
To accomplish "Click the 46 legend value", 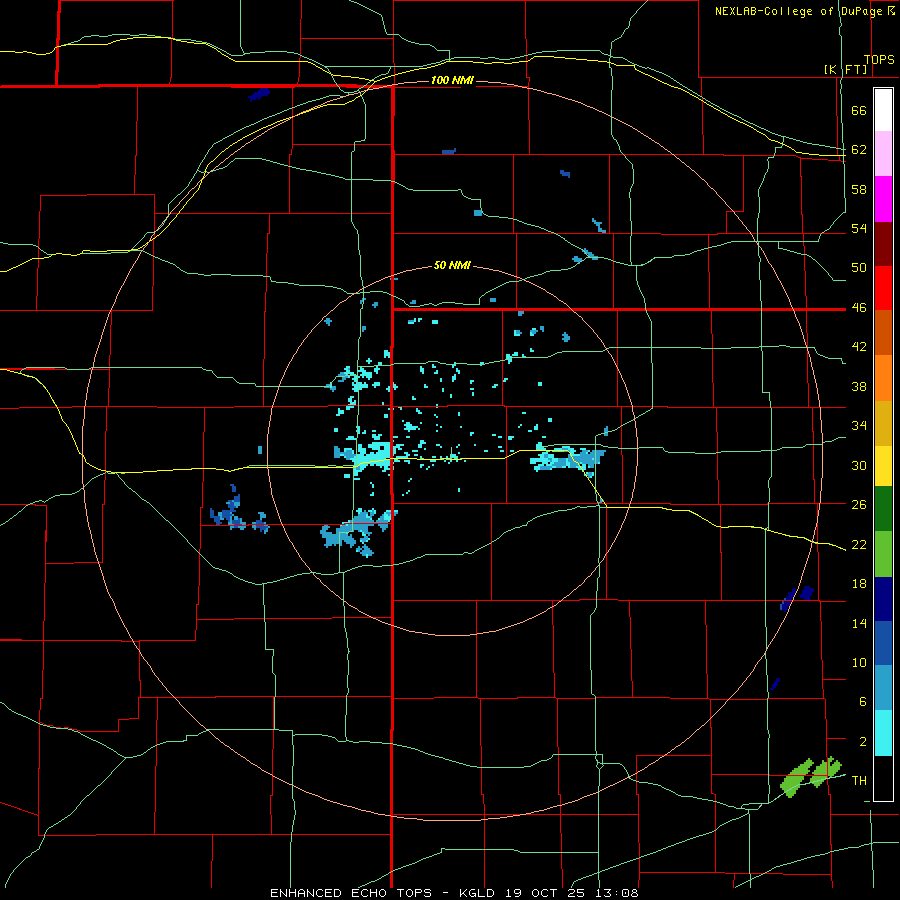I will coord(859,307).
